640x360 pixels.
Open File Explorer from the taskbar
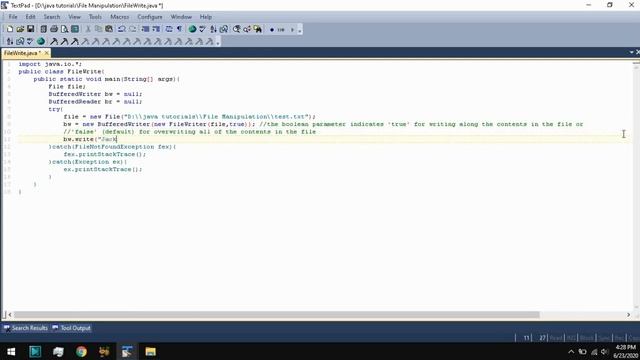(x=151, y=351)
